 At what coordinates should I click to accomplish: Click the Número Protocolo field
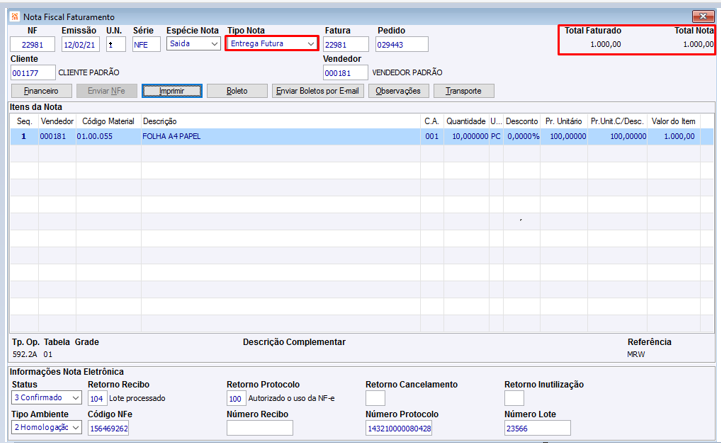[399, 428]
